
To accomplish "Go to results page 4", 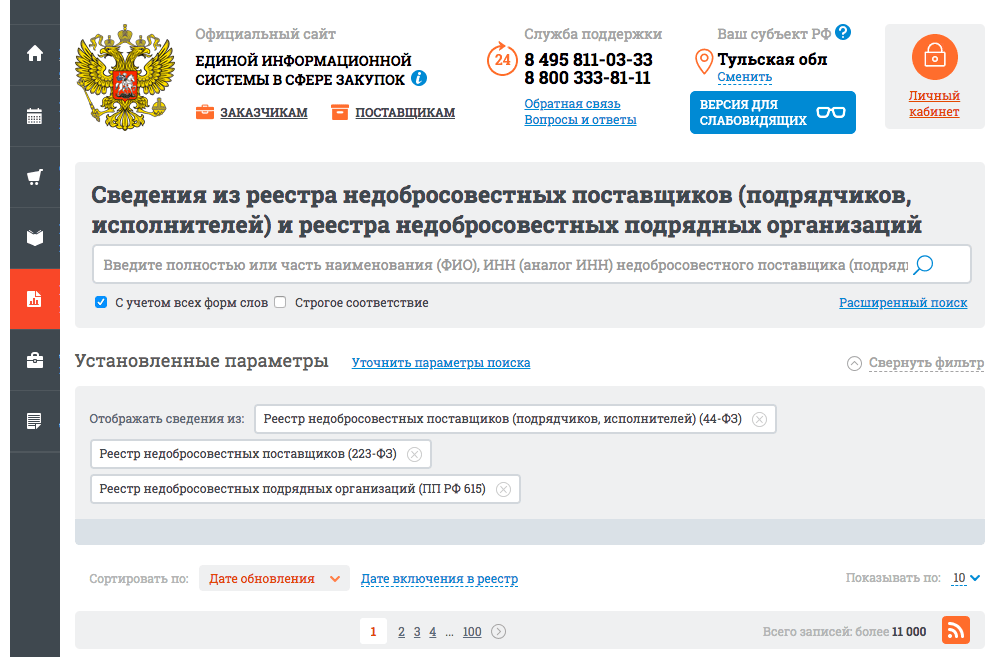I will click(x=433, y=632).
